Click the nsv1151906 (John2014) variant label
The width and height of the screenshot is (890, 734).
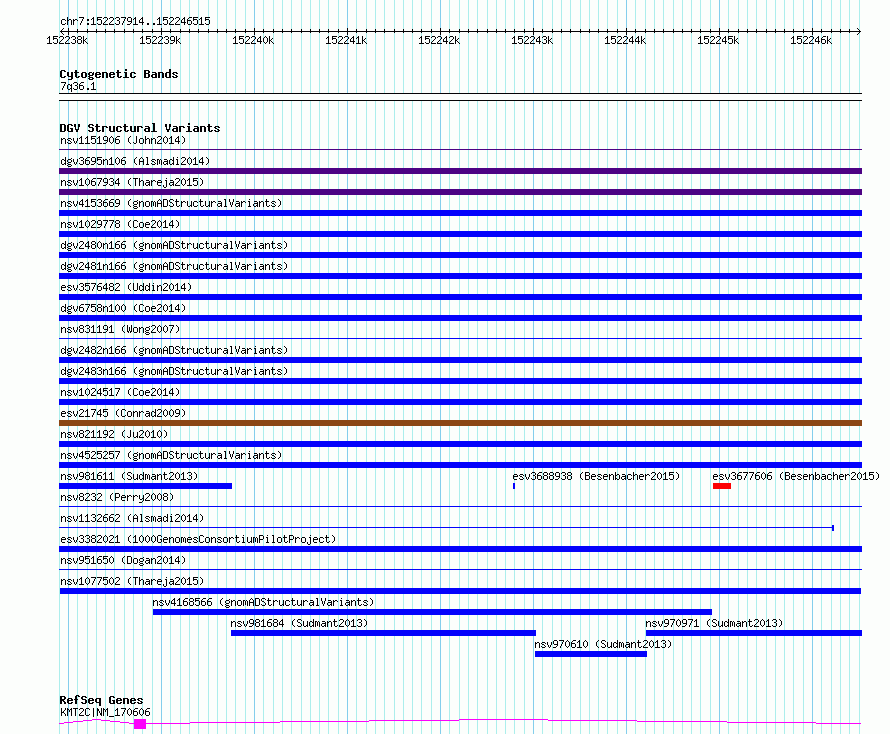pyautogui.click(x=123, y=140)
